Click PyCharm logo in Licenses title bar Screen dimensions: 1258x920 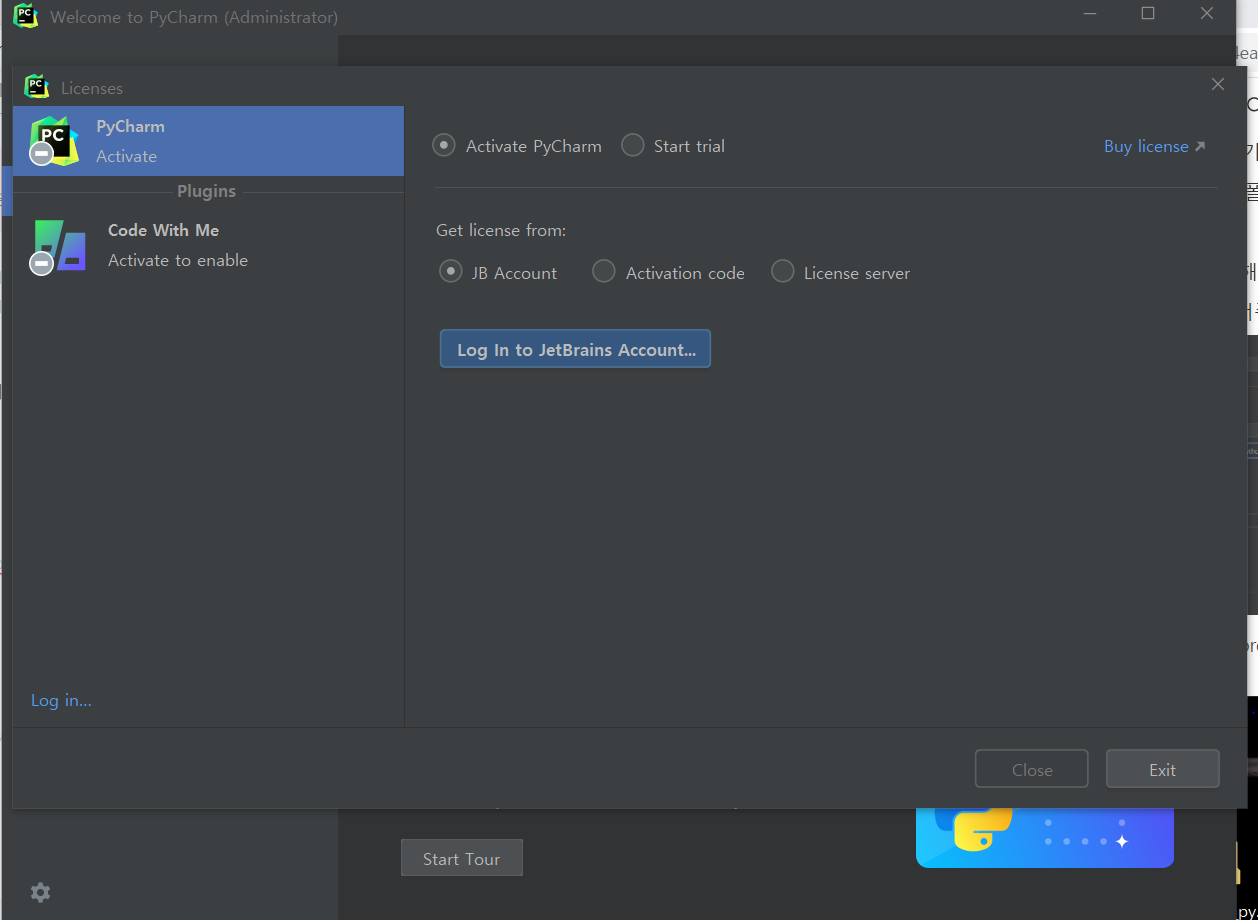click(37, 87)
